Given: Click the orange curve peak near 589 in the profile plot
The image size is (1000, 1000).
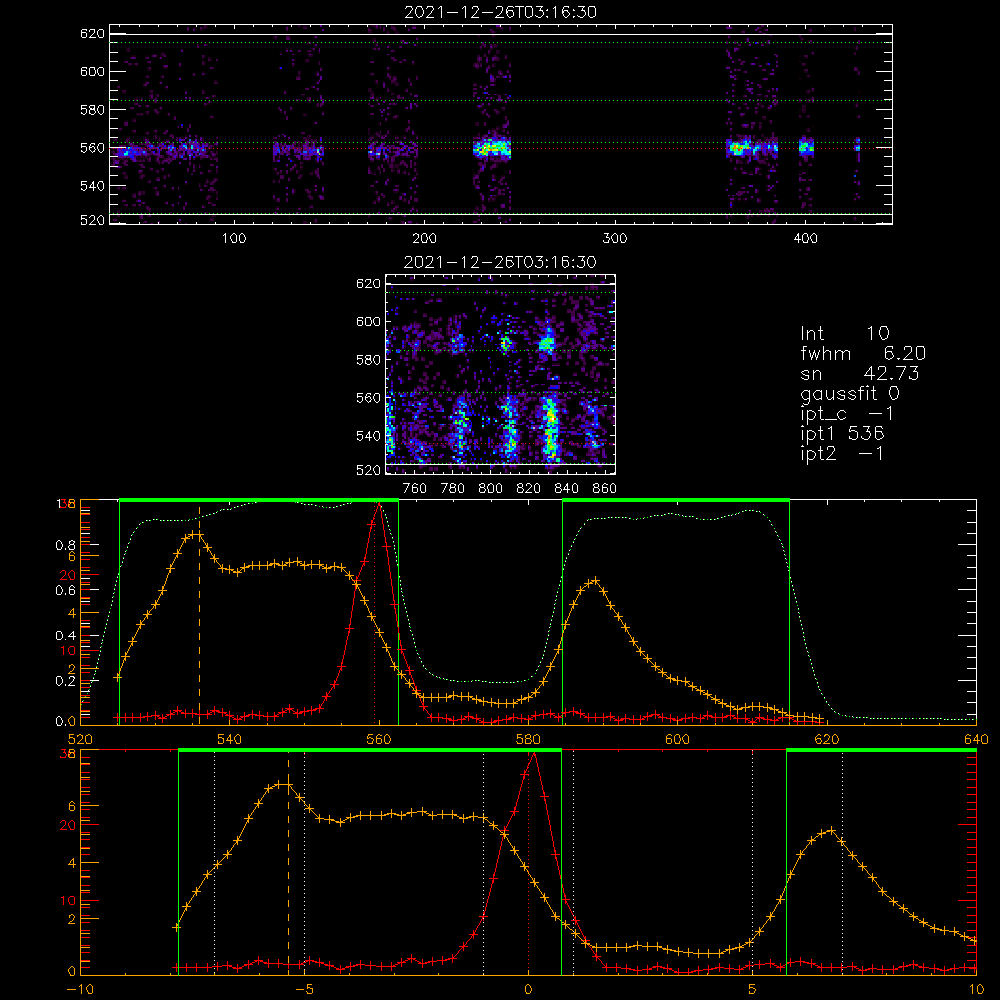Looking at the screenshot, I should (595, 580).
